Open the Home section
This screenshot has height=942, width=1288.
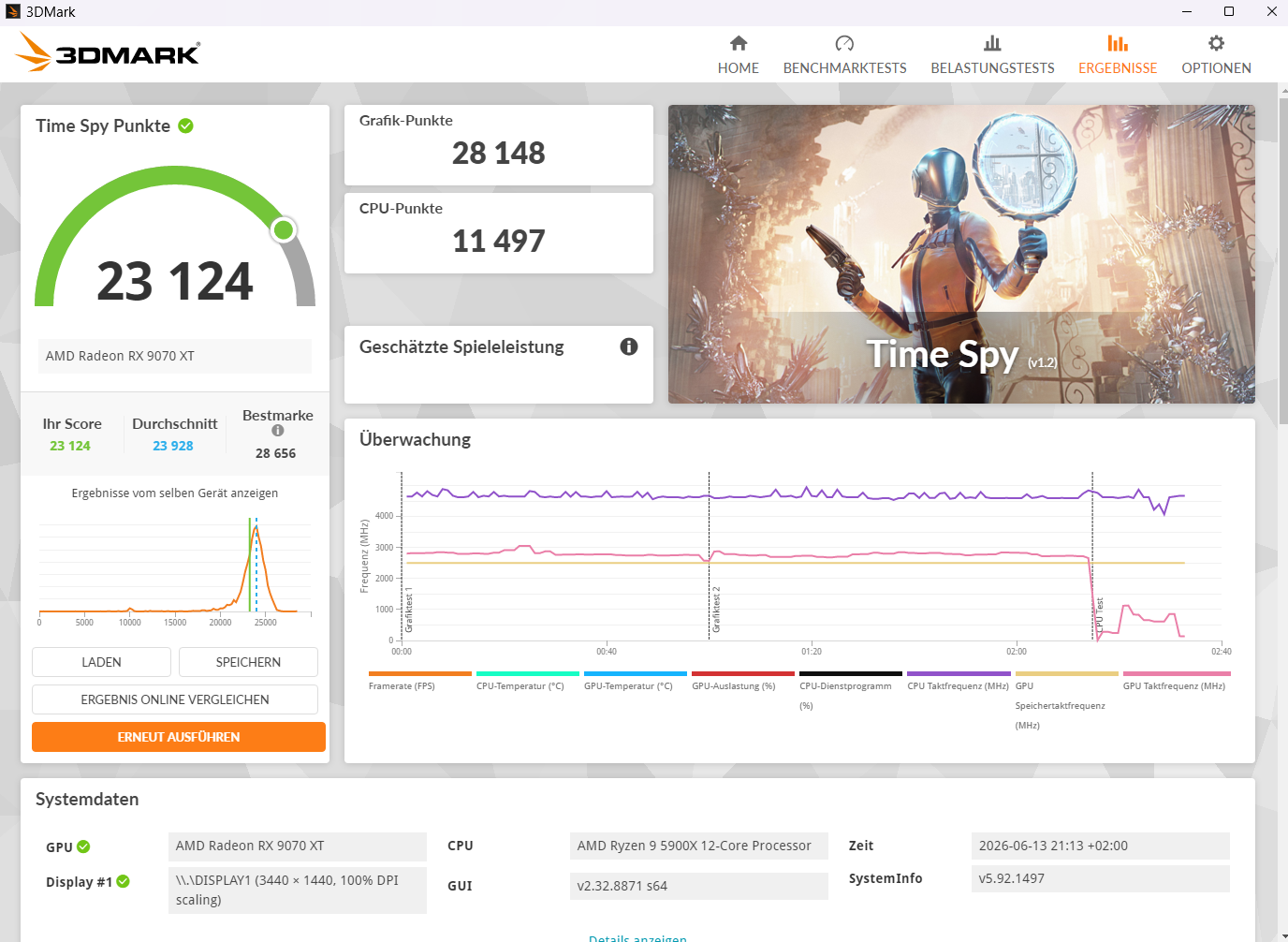(738, 55)
